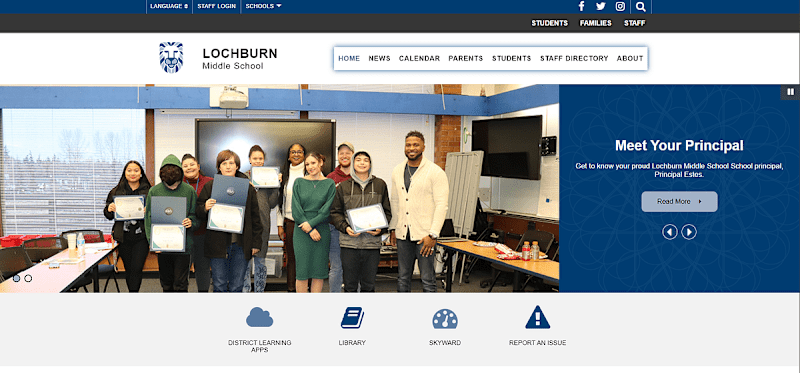This screenshot has height=373, width=800.
Task: Go to previous slide arrow
Action: click(x=669, y=232)
